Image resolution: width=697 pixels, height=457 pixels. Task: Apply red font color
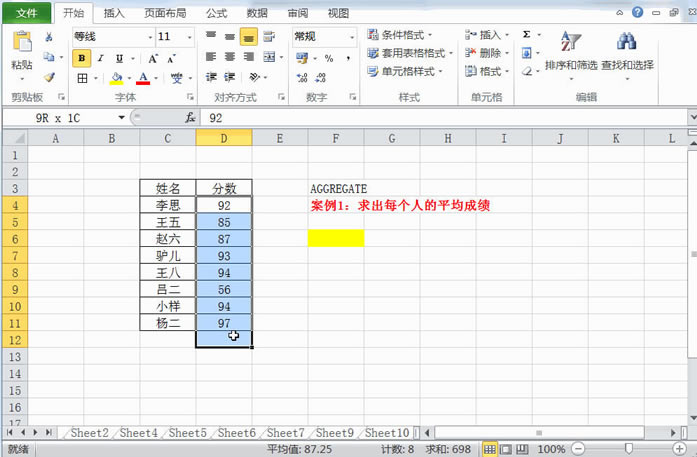pos(143,79)
